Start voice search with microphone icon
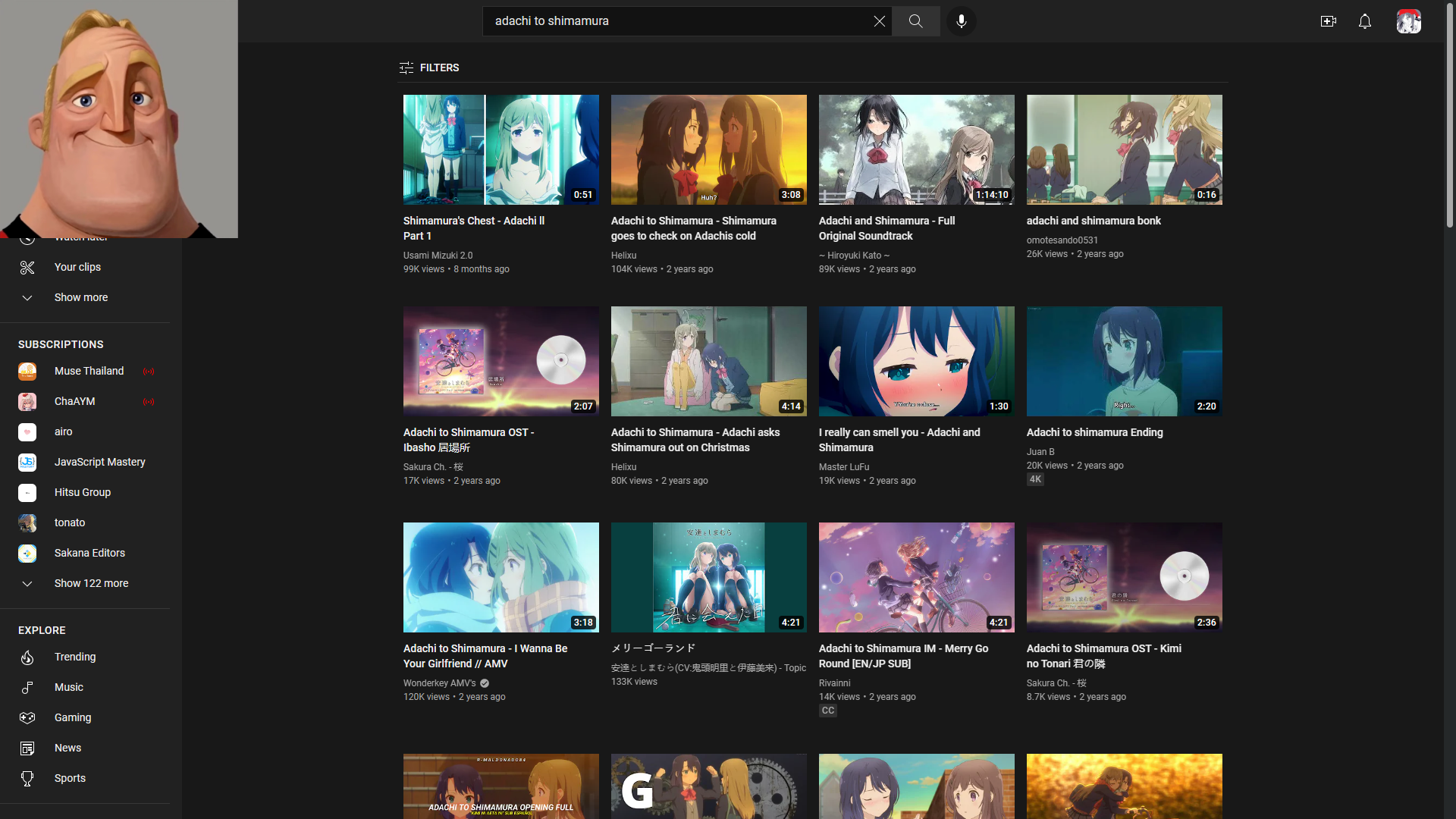1456x819 pixels. pyautogui.click(x=961, y=21)
